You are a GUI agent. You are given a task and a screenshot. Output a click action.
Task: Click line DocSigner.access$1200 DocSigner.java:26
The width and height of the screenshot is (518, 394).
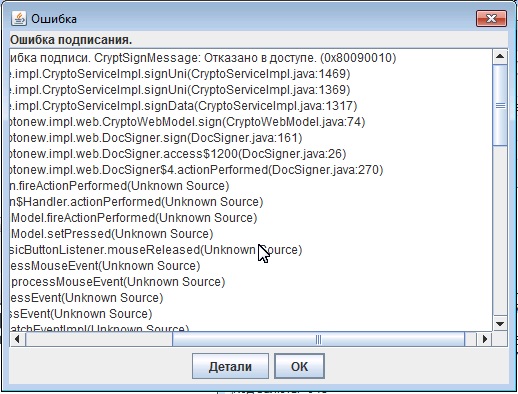tap(178, 154)
